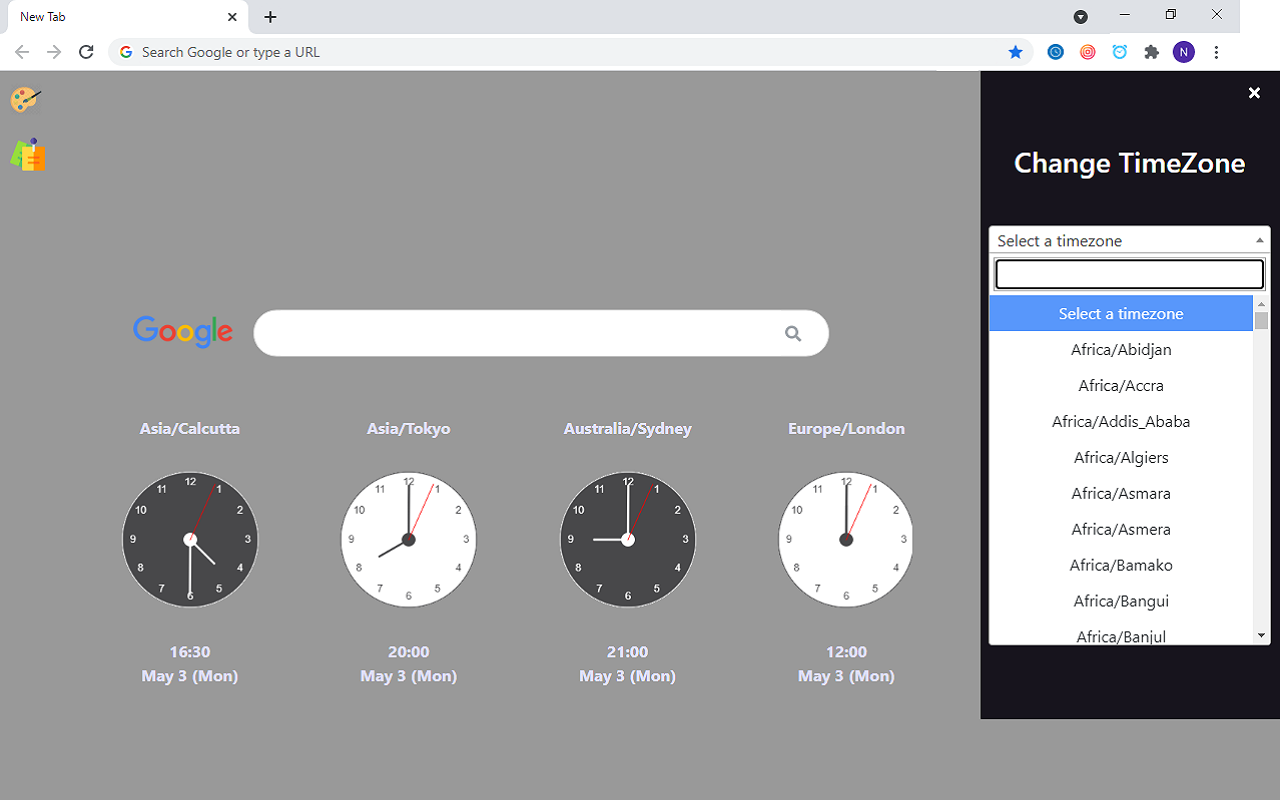Open the sticky notes icon
This screenshot has height=800, width=1280.
[28, 154]
